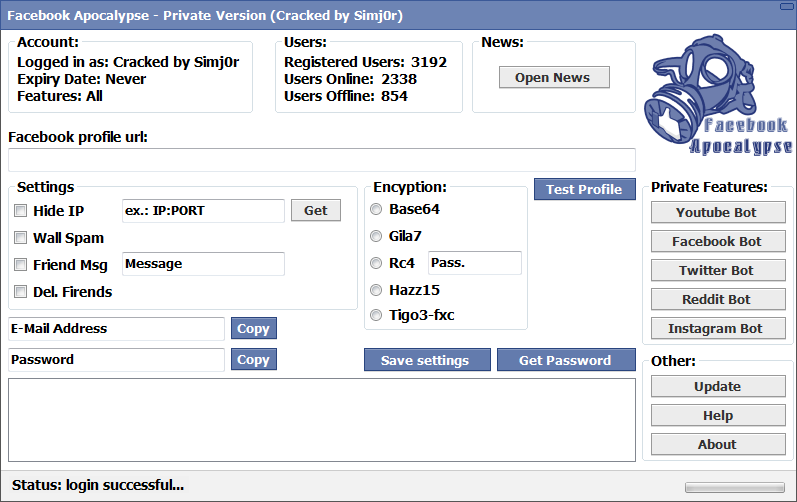Choose the Rc4 radio button
The height and width of the screenshot is (502, 797).
pos(376,263)
